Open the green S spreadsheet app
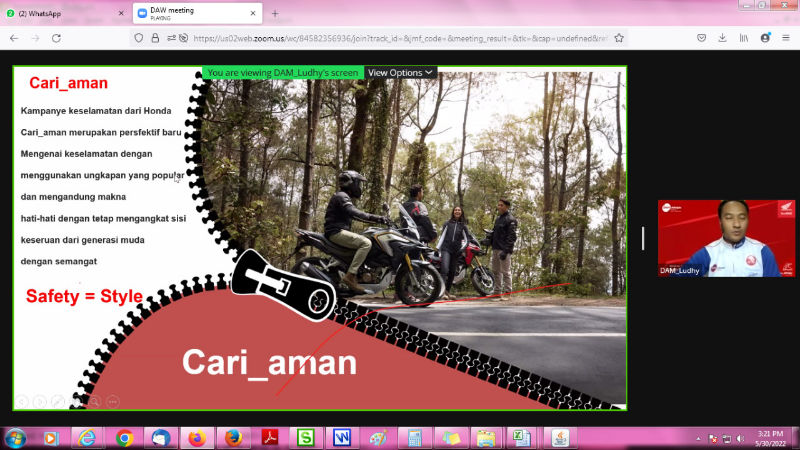Viewport: 800px width, 450px height. point(306,438)
